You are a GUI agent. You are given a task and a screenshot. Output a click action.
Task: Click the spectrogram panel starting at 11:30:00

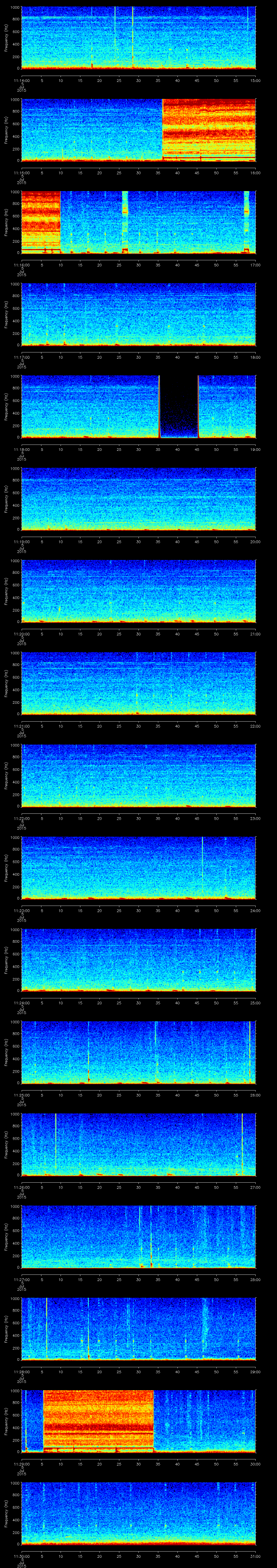[x=138, y=1513]
